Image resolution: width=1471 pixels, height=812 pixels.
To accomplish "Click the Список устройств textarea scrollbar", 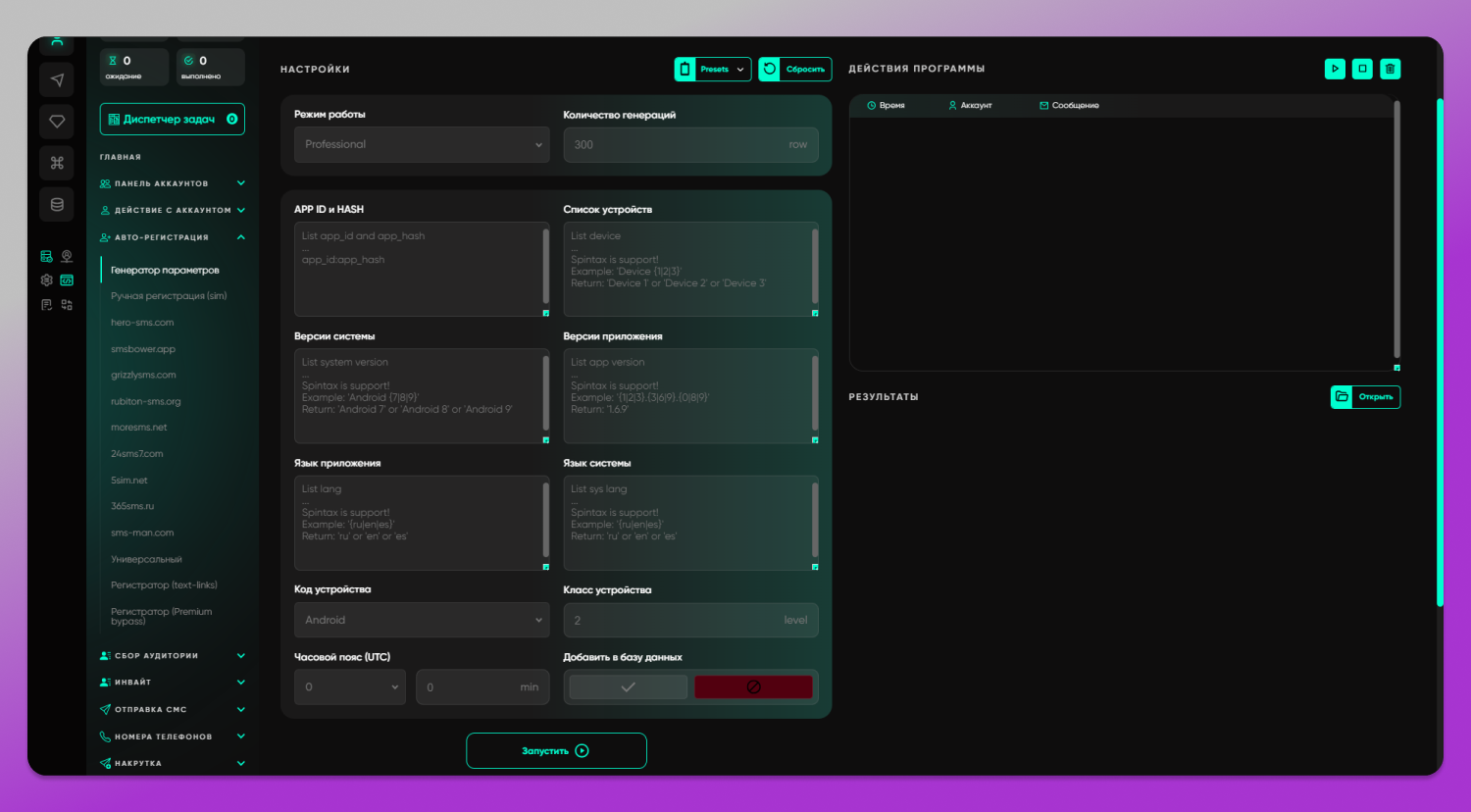I will [x=815, y=267].
